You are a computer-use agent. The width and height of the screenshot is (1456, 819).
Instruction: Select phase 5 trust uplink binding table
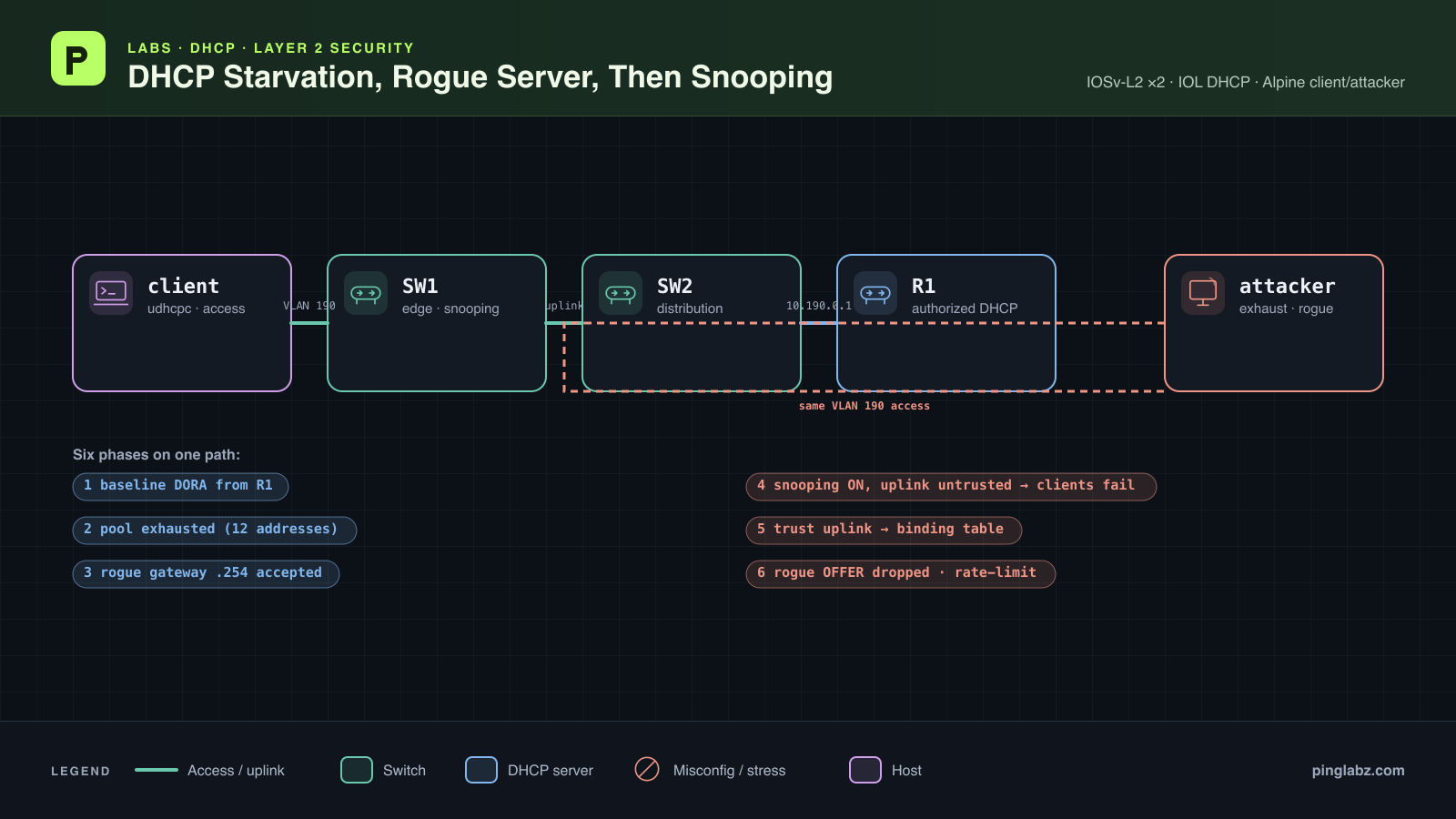[884, 530]
